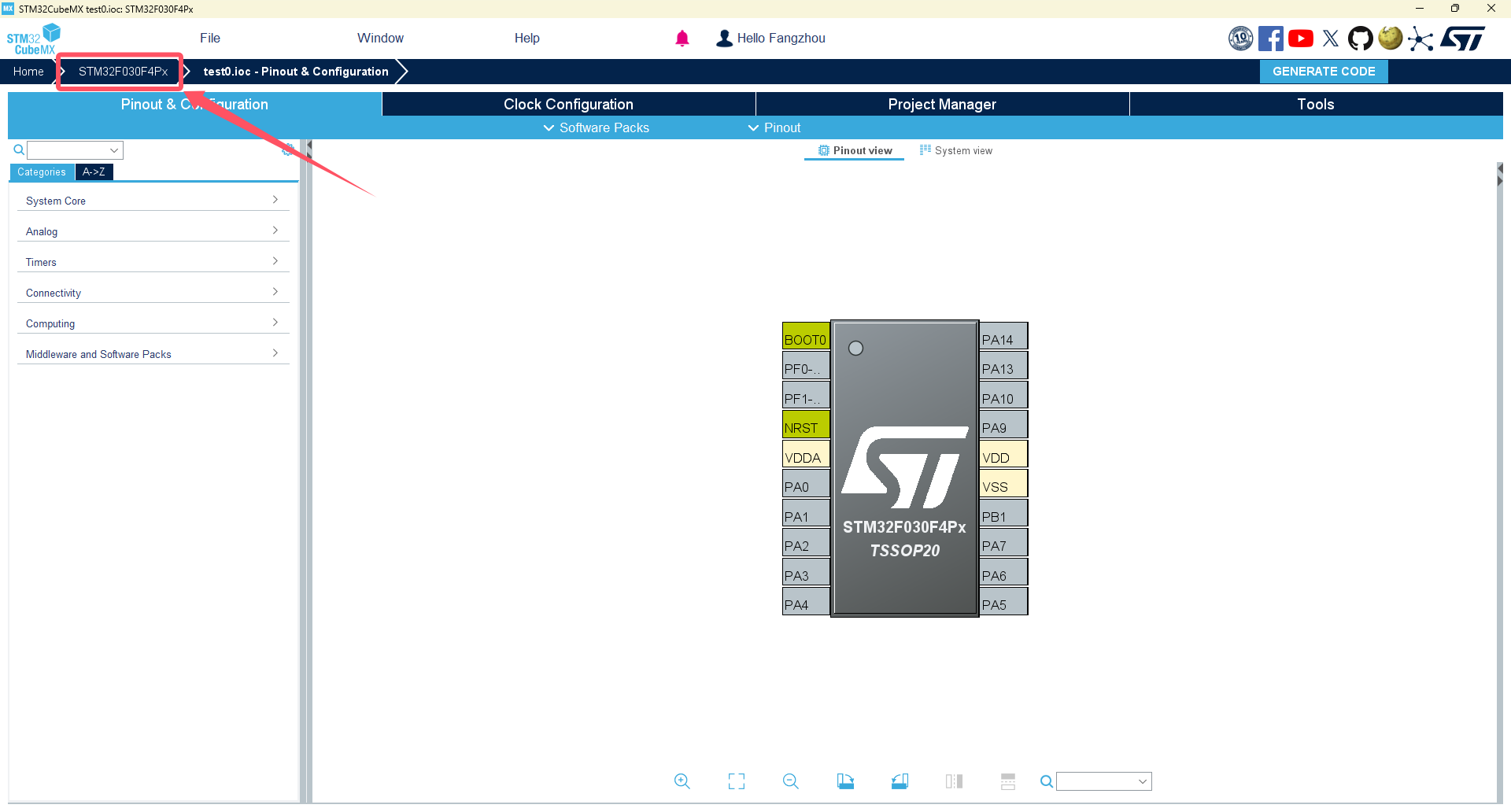Open the Help menu

click(x=527, y=39)
